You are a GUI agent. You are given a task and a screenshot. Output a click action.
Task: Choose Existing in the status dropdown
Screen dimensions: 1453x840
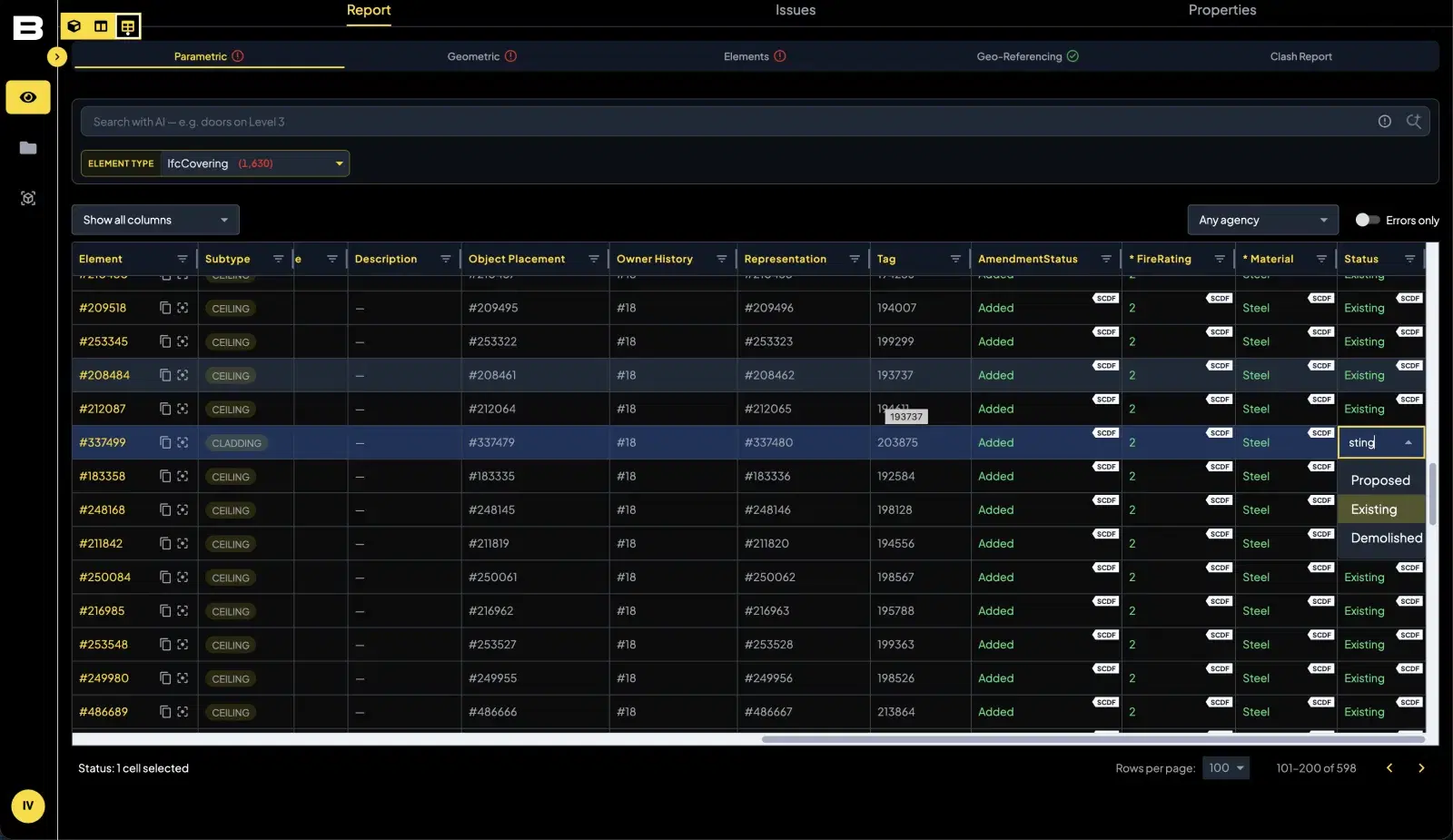click(x=1380, y=509)
